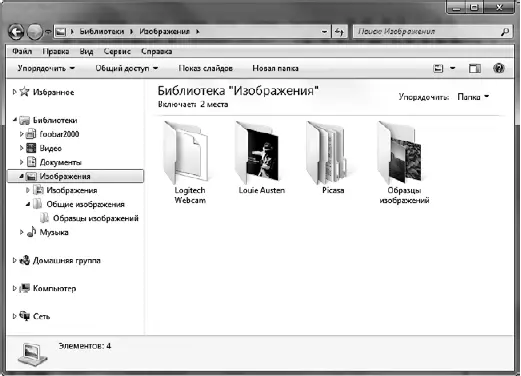The width and height of the screenshot is (521, 376).
Task: Expand the Избранное tree node
Action: [14, 91]
